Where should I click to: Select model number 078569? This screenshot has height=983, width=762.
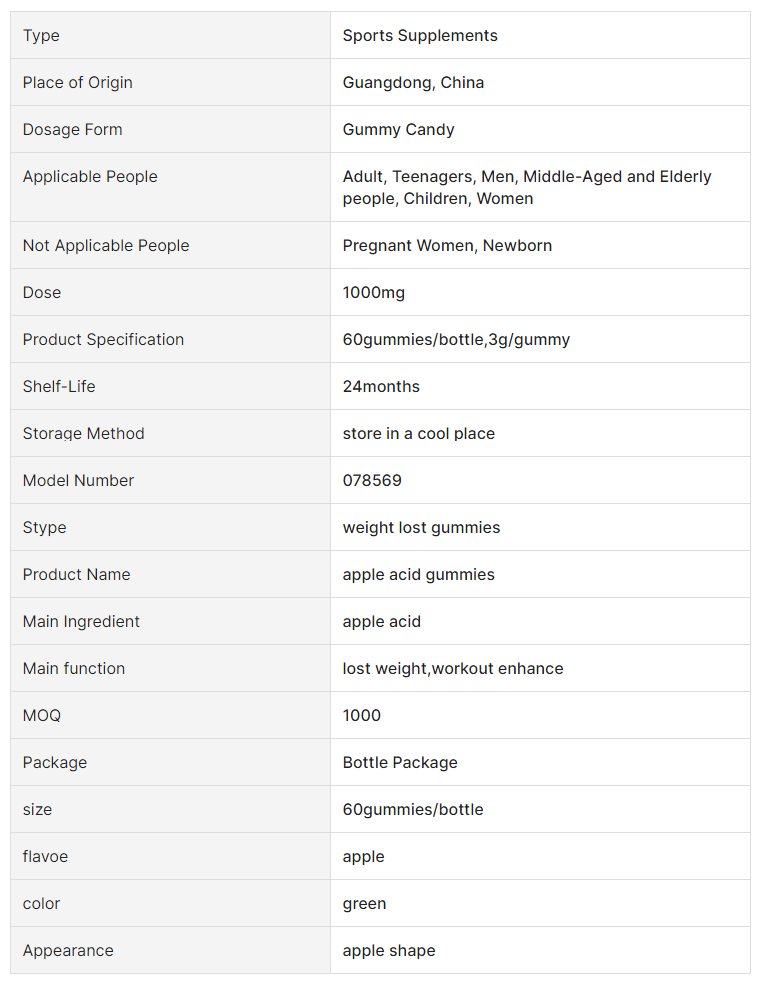point(372,481)
